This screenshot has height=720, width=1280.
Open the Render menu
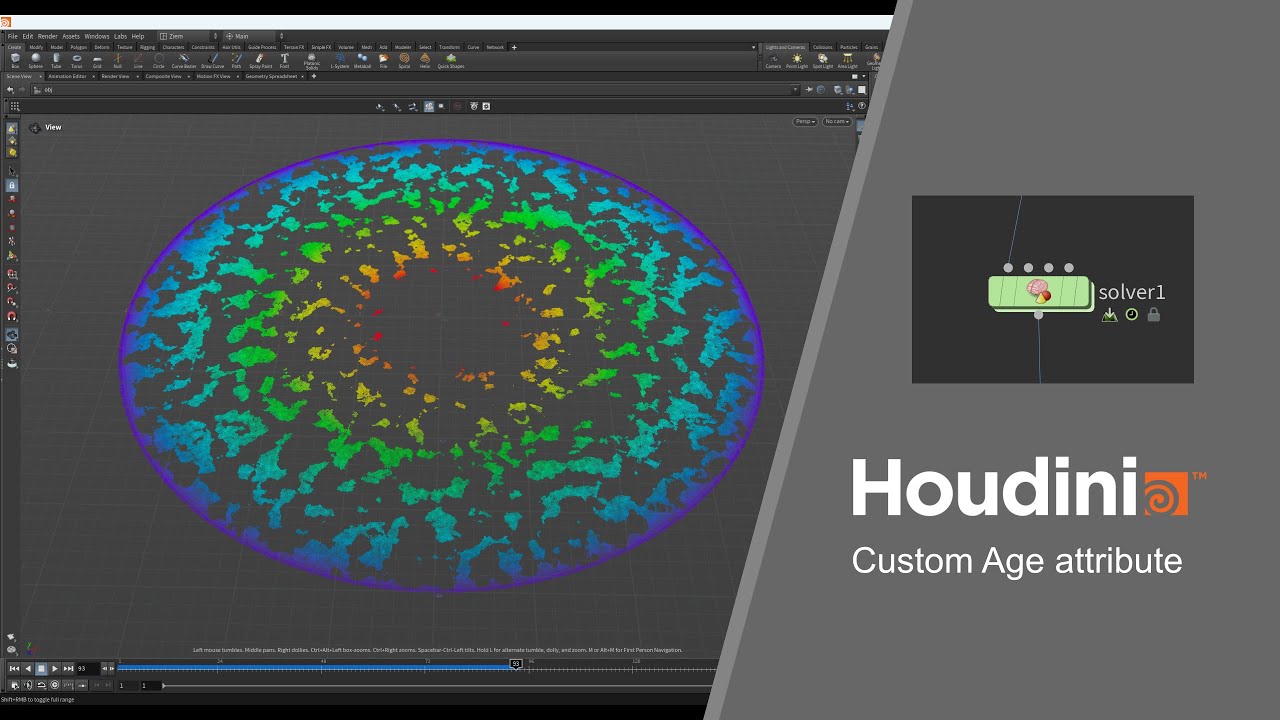coord(47,36)
